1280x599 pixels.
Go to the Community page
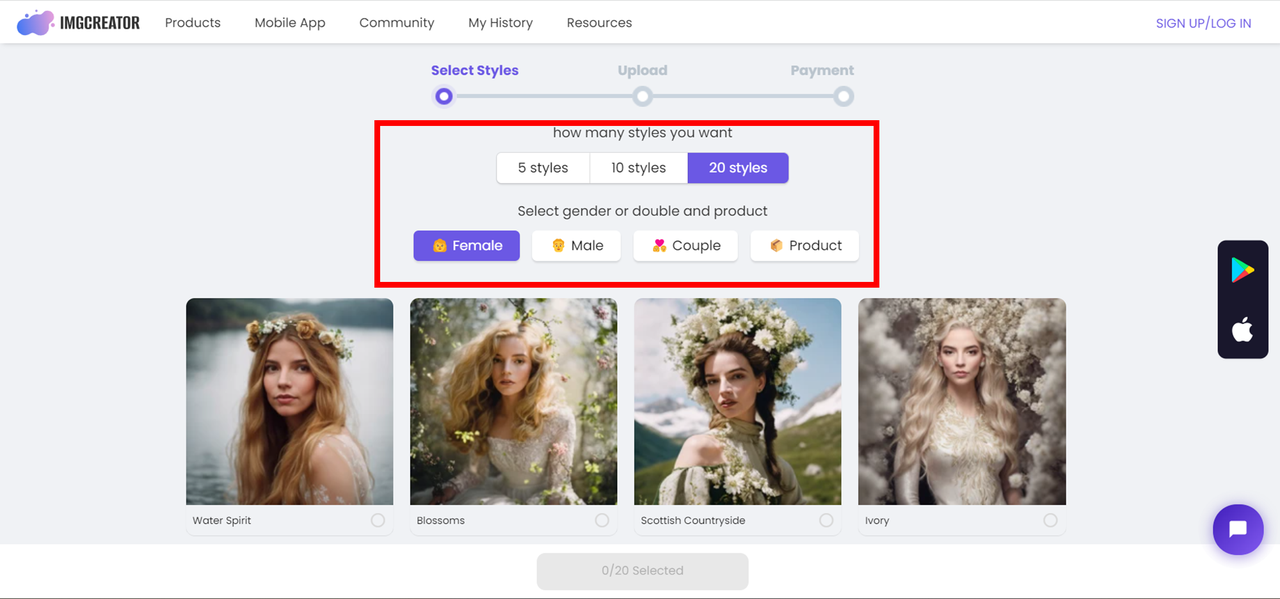point(397,22)
